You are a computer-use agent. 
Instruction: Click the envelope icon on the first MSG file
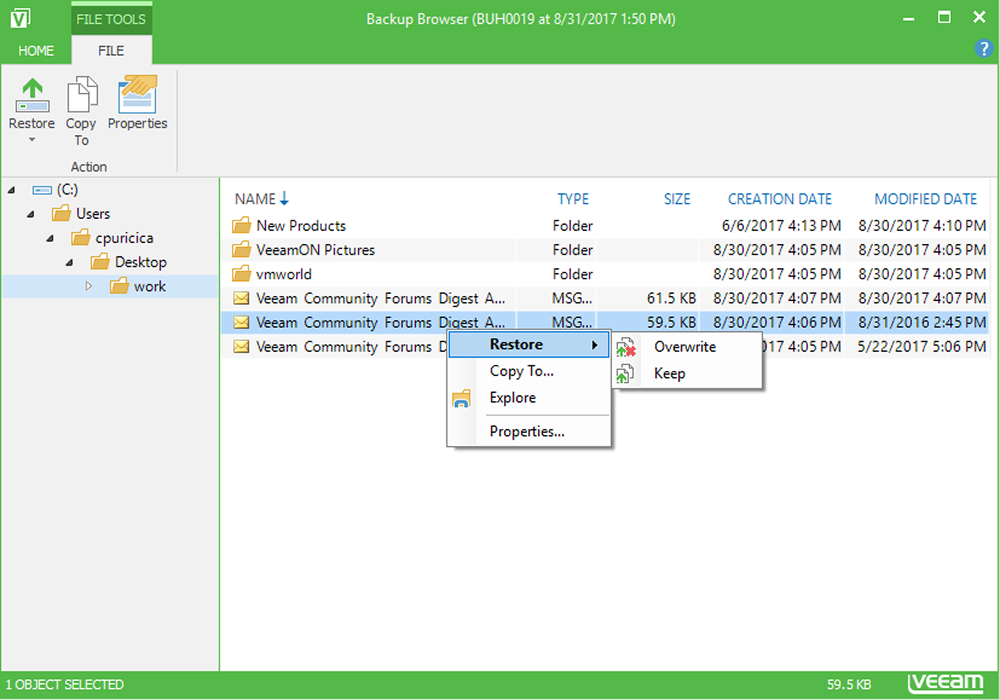241,298
